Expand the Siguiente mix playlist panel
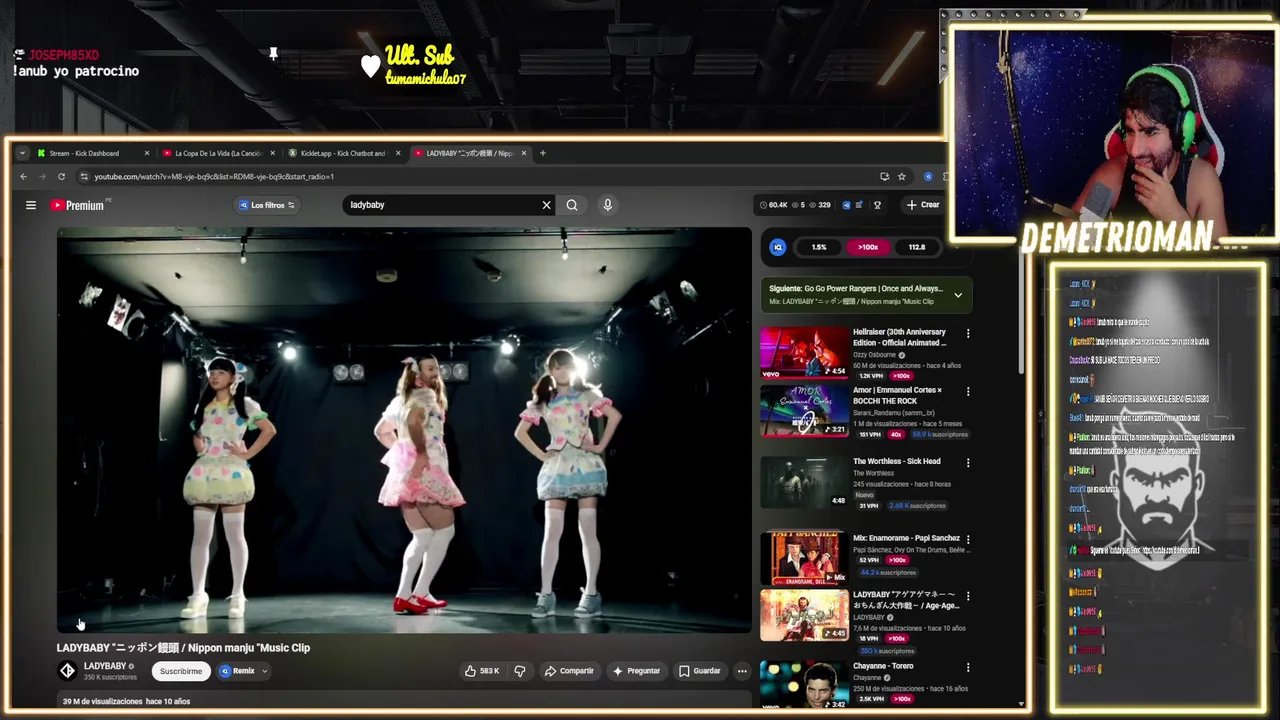The width and height of the screenshot is (1280, 720). tap(958, 295)
